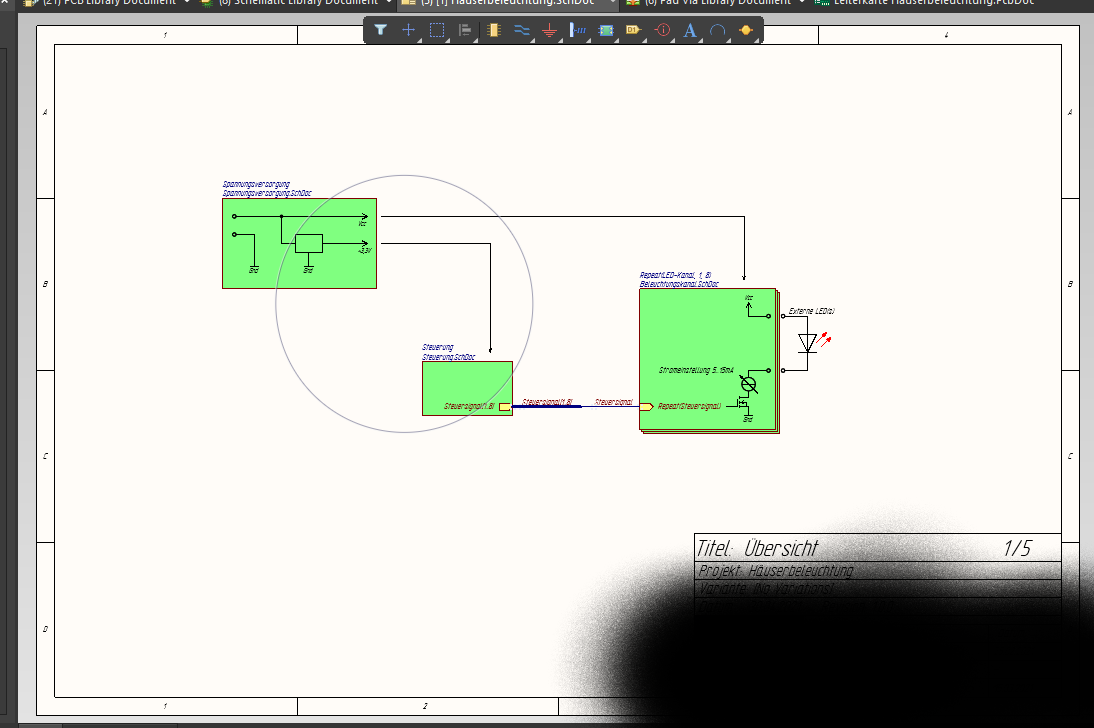Click the Signal Harness / bus tool icon
The image size is (1094, 728).
[x=578, y=30]
